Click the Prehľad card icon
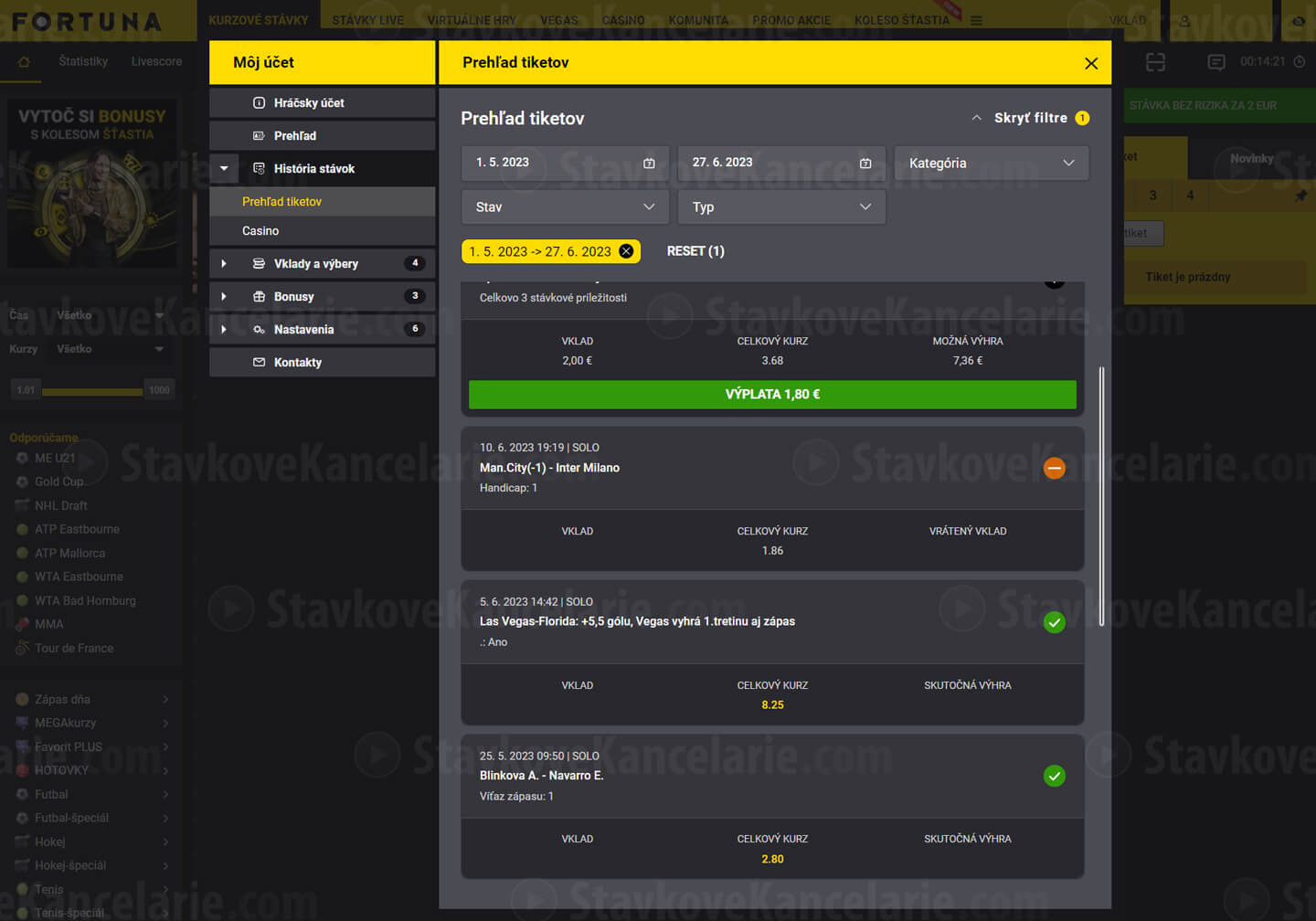1316x921 pixels. point(260,136)
